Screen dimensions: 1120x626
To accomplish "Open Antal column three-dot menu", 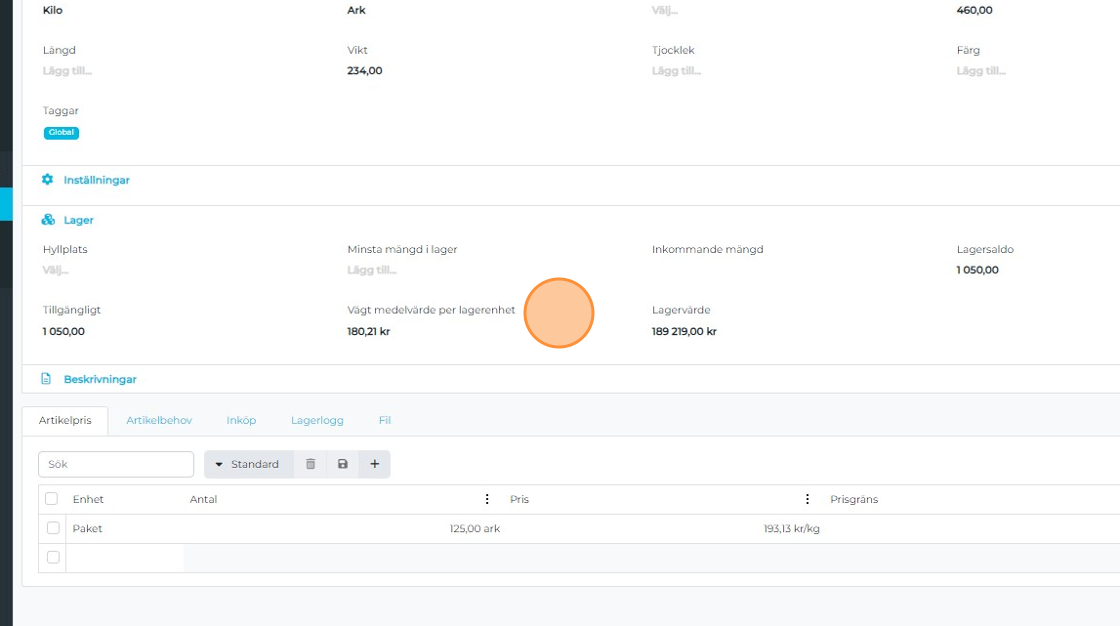I will click(487, 499).
